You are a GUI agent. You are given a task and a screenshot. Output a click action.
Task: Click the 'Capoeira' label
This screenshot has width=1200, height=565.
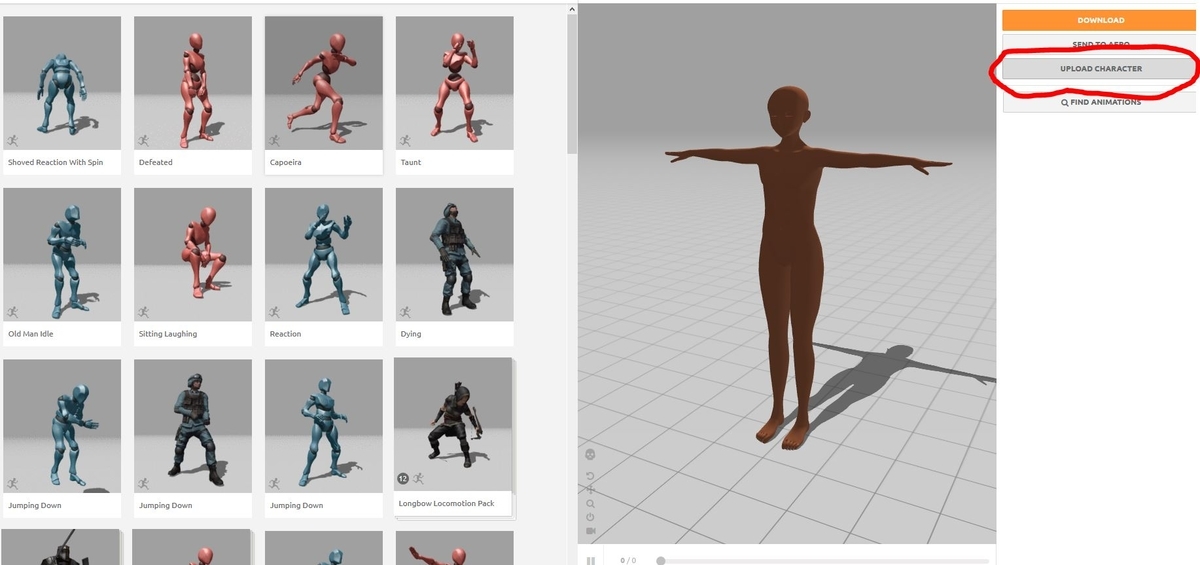point(286,162)
